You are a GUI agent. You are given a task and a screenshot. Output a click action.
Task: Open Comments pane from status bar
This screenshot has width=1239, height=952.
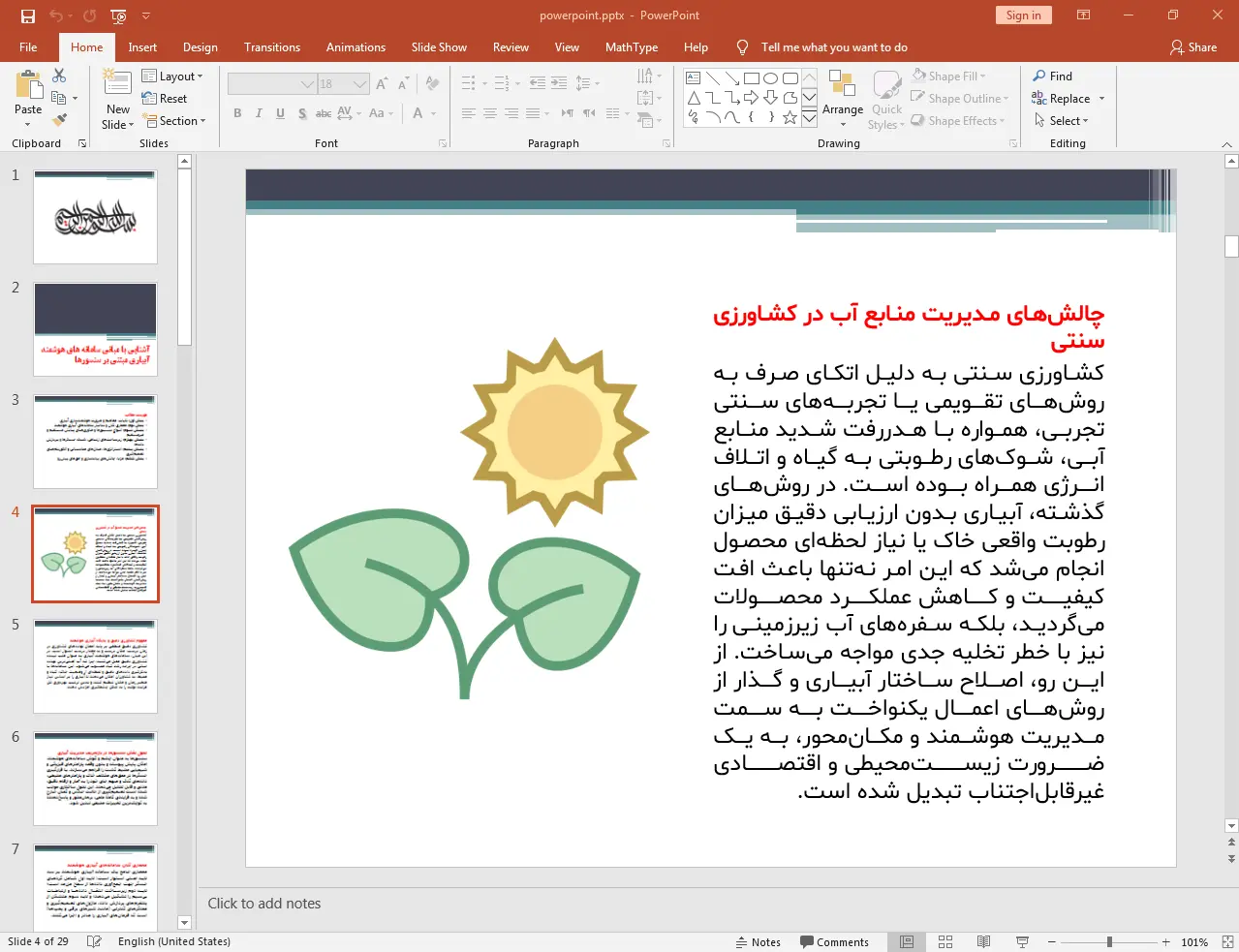[x=834, y=941]
